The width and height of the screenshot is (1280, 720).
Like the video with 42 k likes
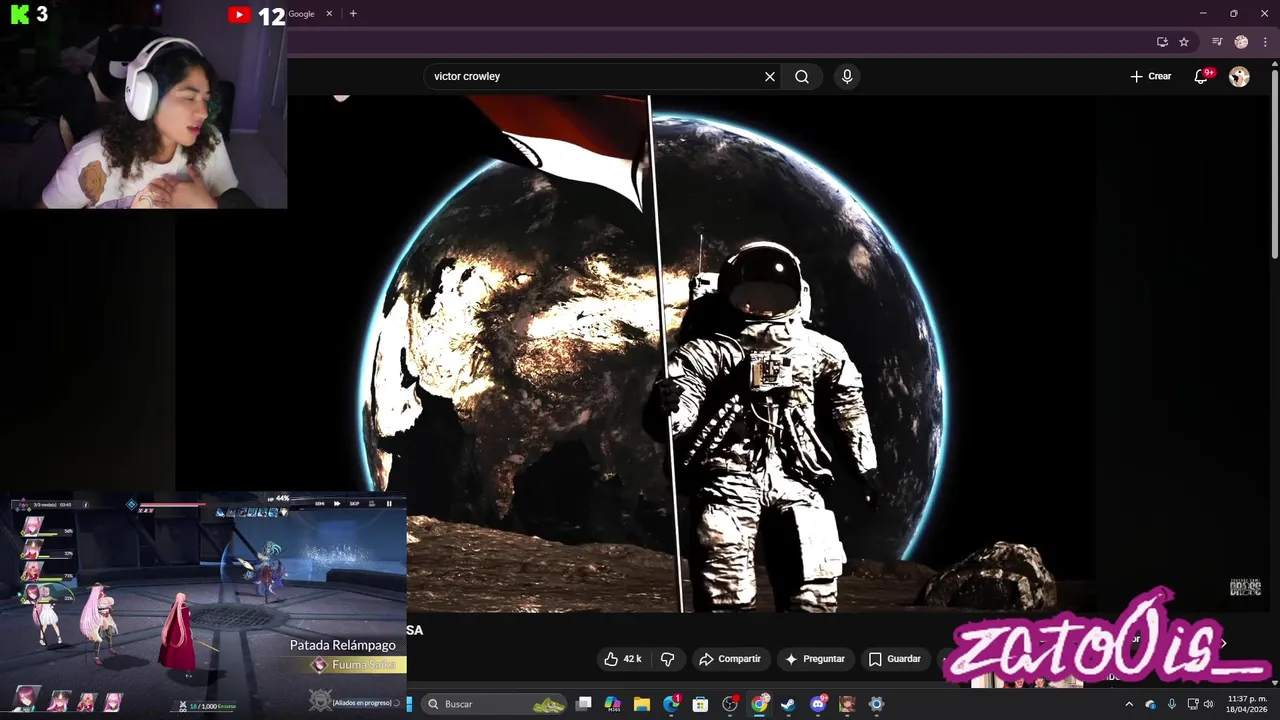point(622,659)
